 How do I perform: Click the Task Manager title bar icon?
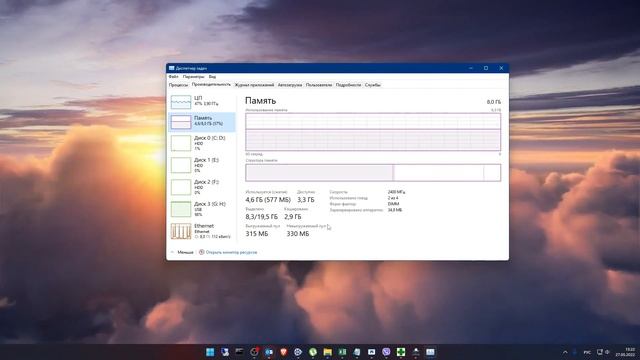(x=171, y=68)
